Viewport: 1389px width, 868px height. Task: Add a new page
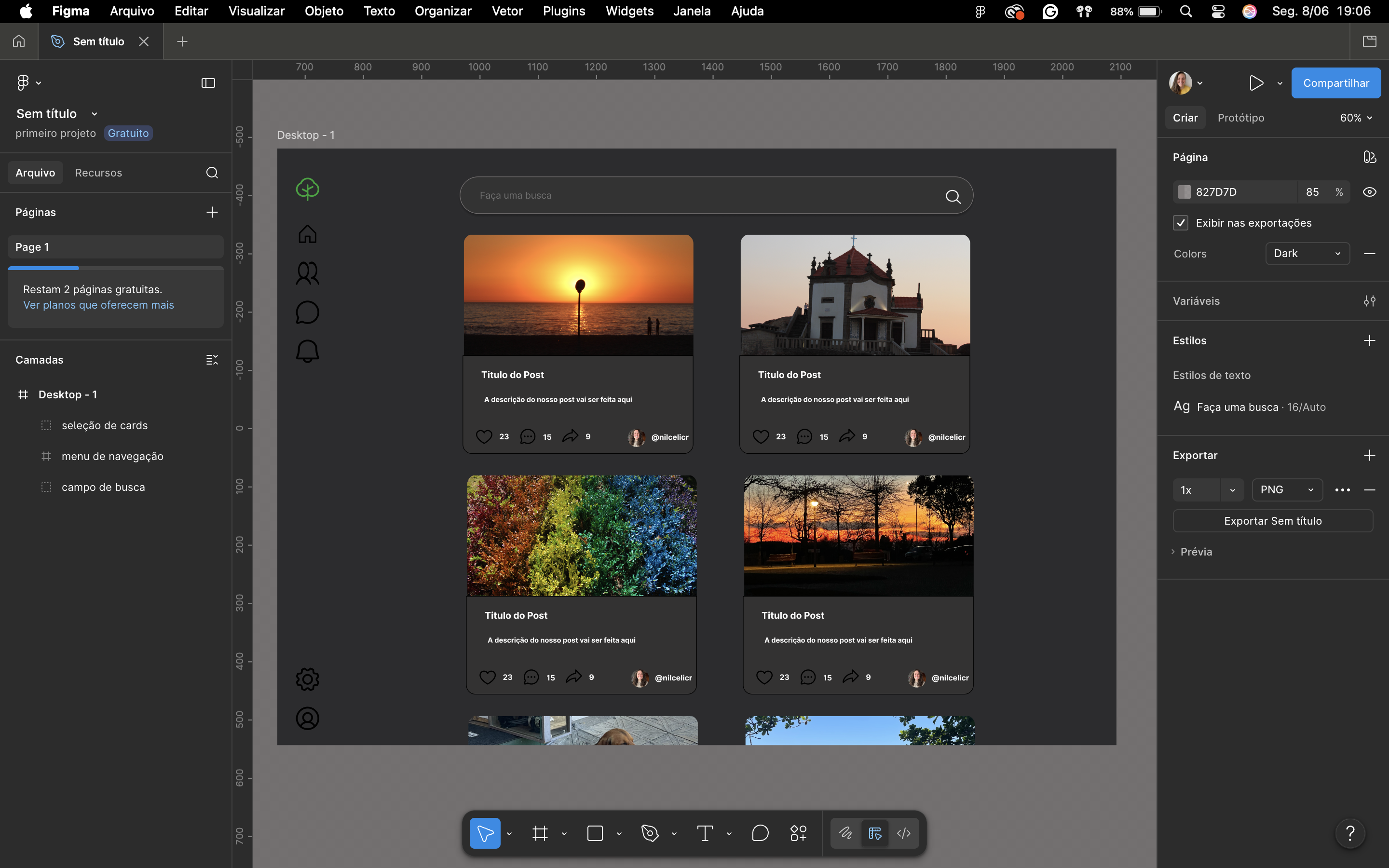[x=212, y=212]
